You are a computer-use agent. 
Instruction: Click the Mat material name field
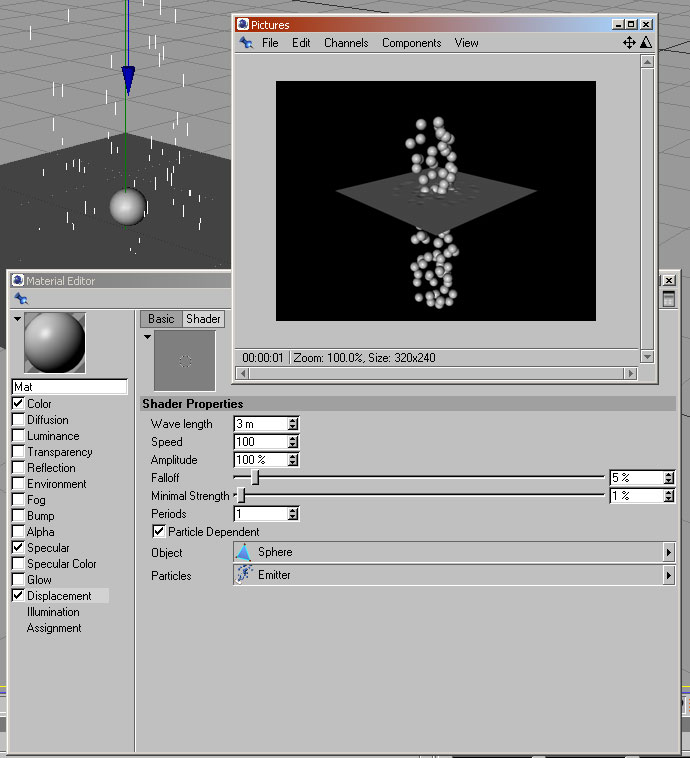[x=70, y=387]
